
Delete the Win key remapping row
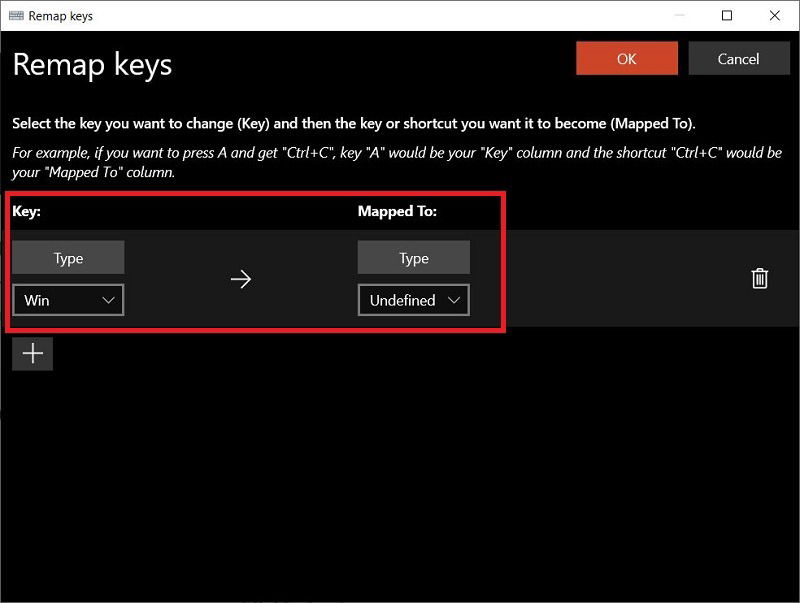point(759,279)
